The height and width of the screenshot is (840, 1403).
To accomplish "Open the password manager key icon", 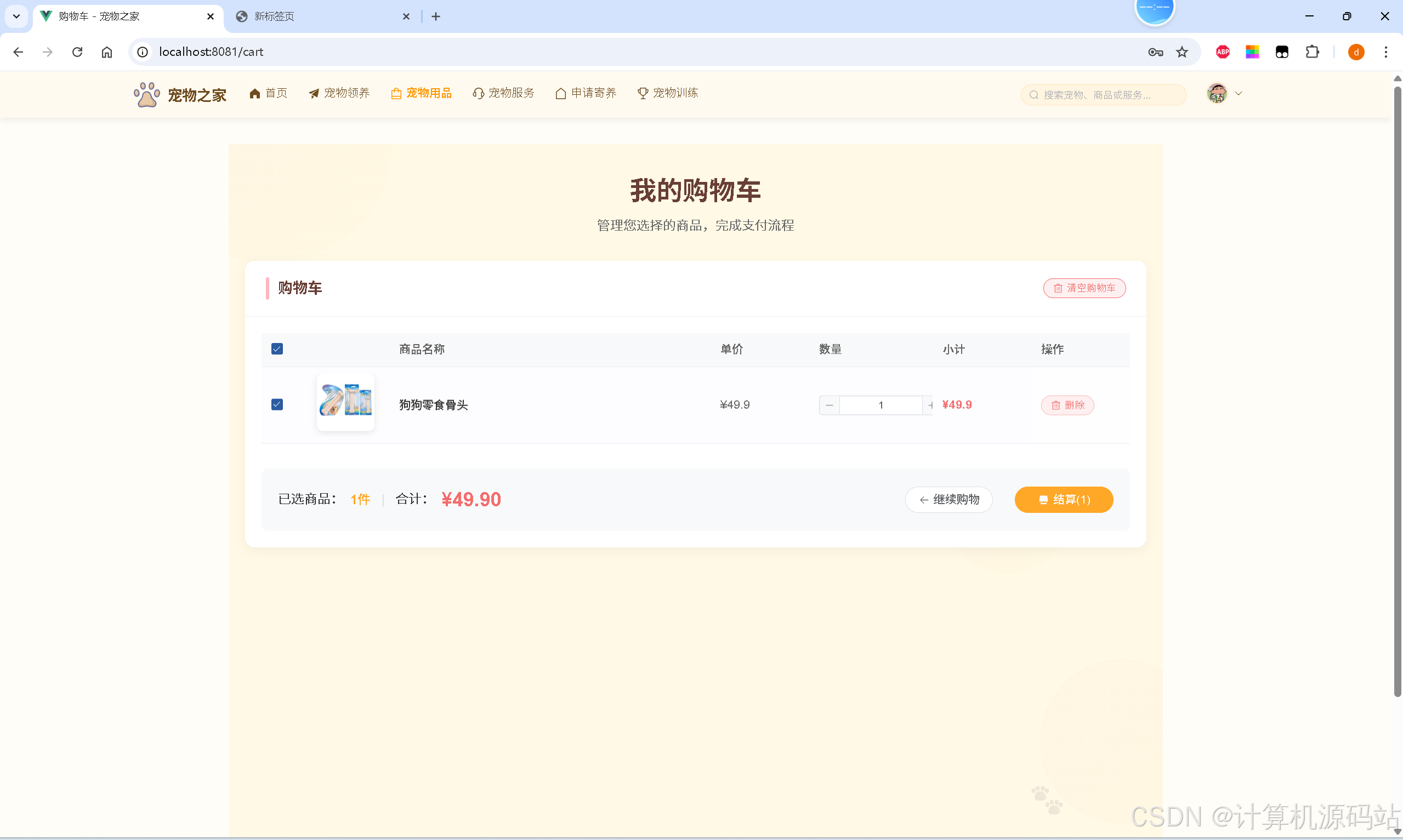I will (1155, 52).
